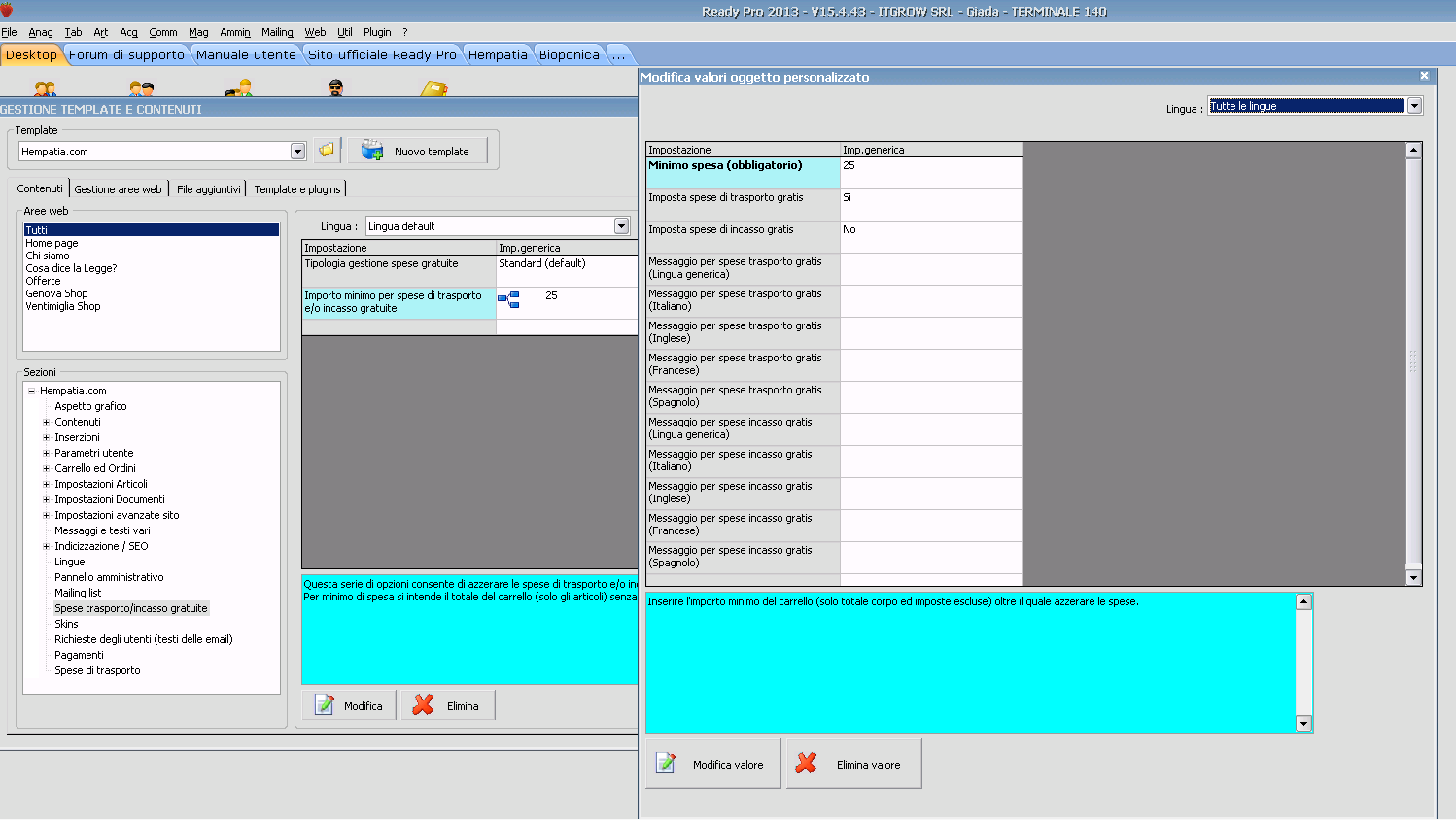This screenshot has width=1456, height=820.
Task: Open the Template dropdown showing Hempatia.com
Action: click(x=298, y=152)
